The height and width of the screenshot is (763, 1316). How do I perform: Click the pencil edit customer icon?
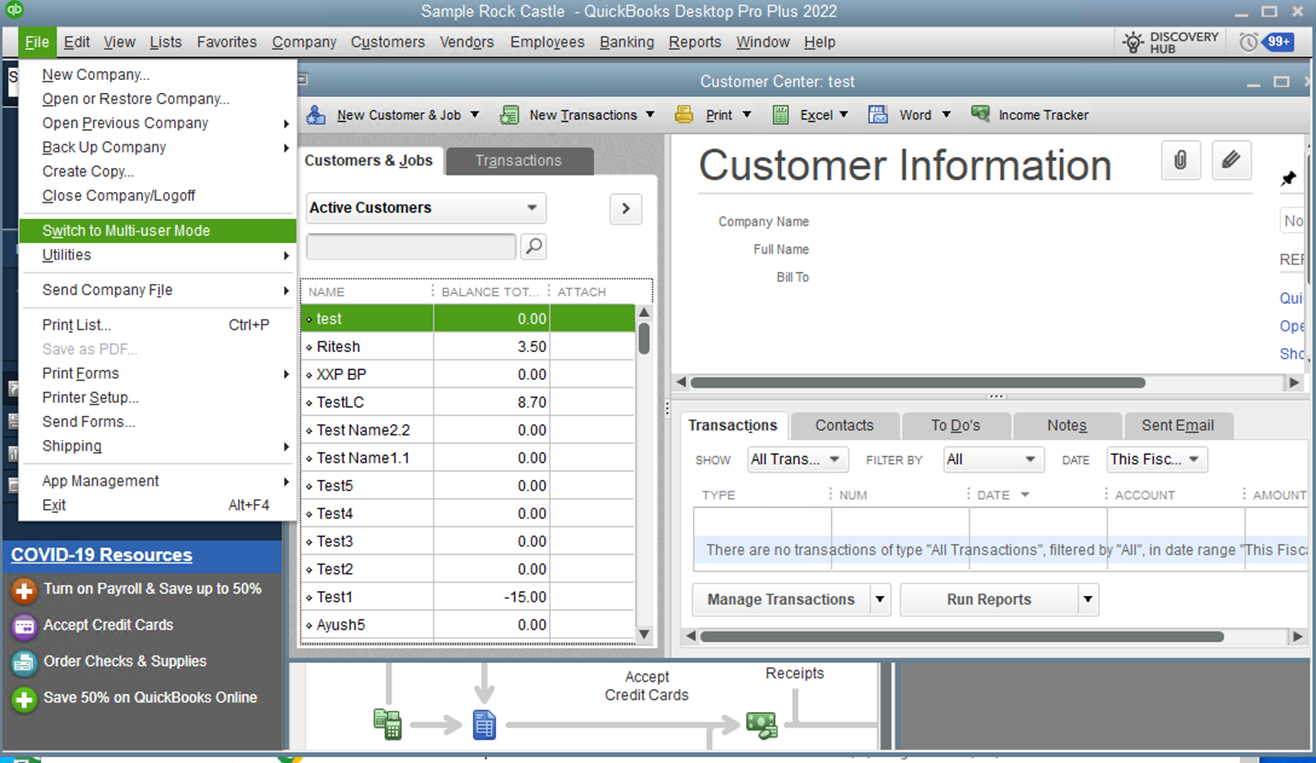1232,160
